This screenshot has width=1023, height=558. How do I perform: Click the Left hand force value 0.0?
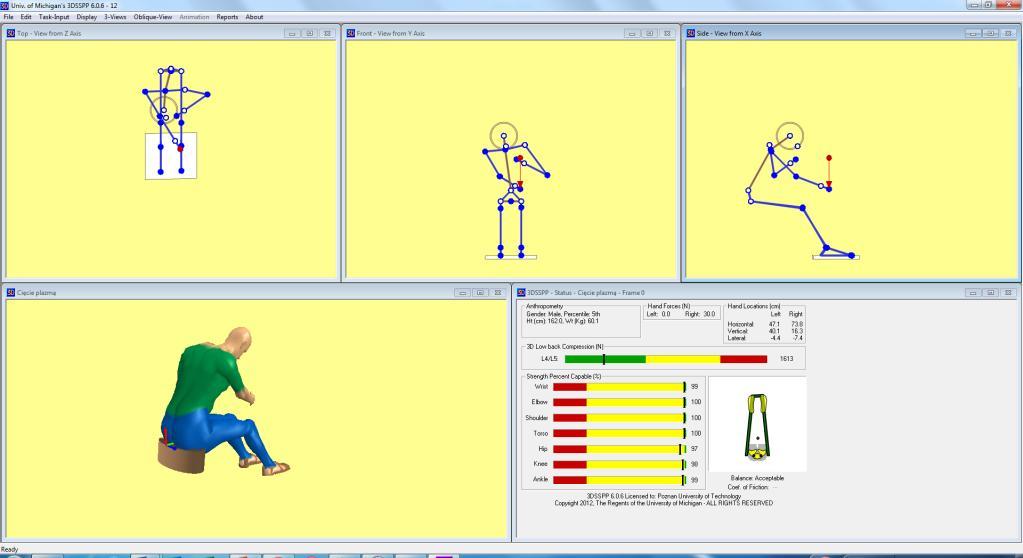665,314
